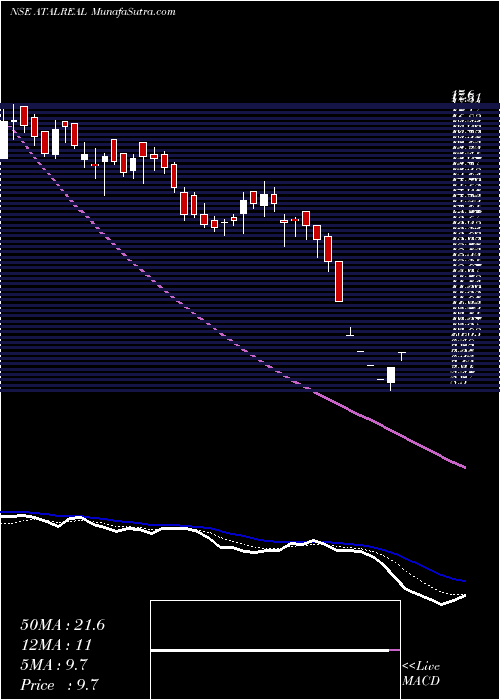Click the NSE ATALREAL ticker label
The width and height of the screenshot is (500, 700).
(x=49, y=12)
